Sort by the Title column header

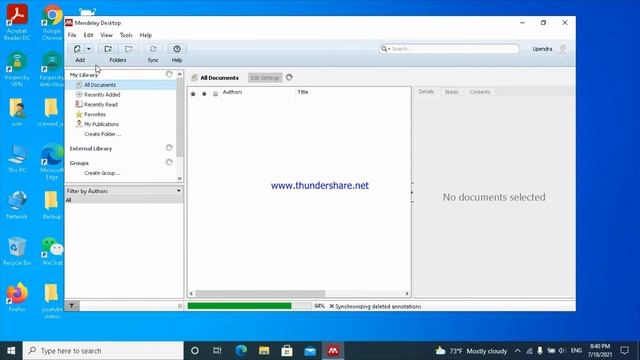(x=303, y=92)
